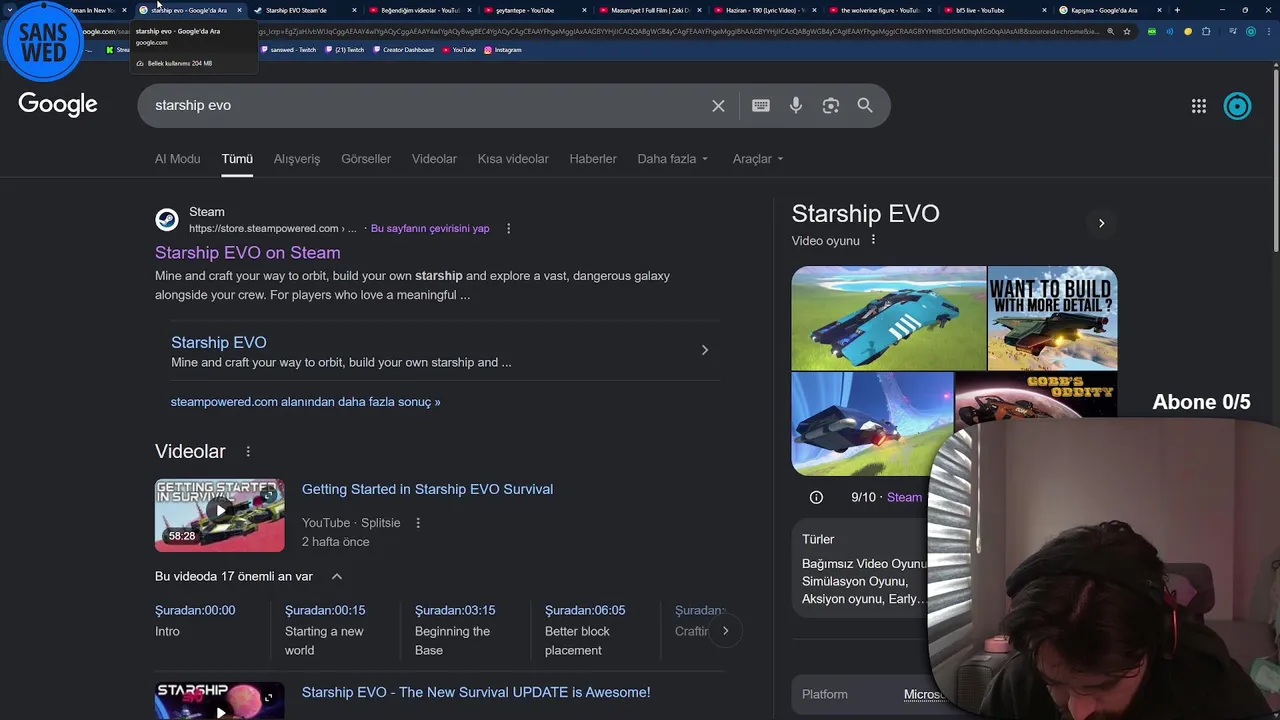1280x720 pixels.
Task: Clear the search box with the X icon
Action: 718,105
